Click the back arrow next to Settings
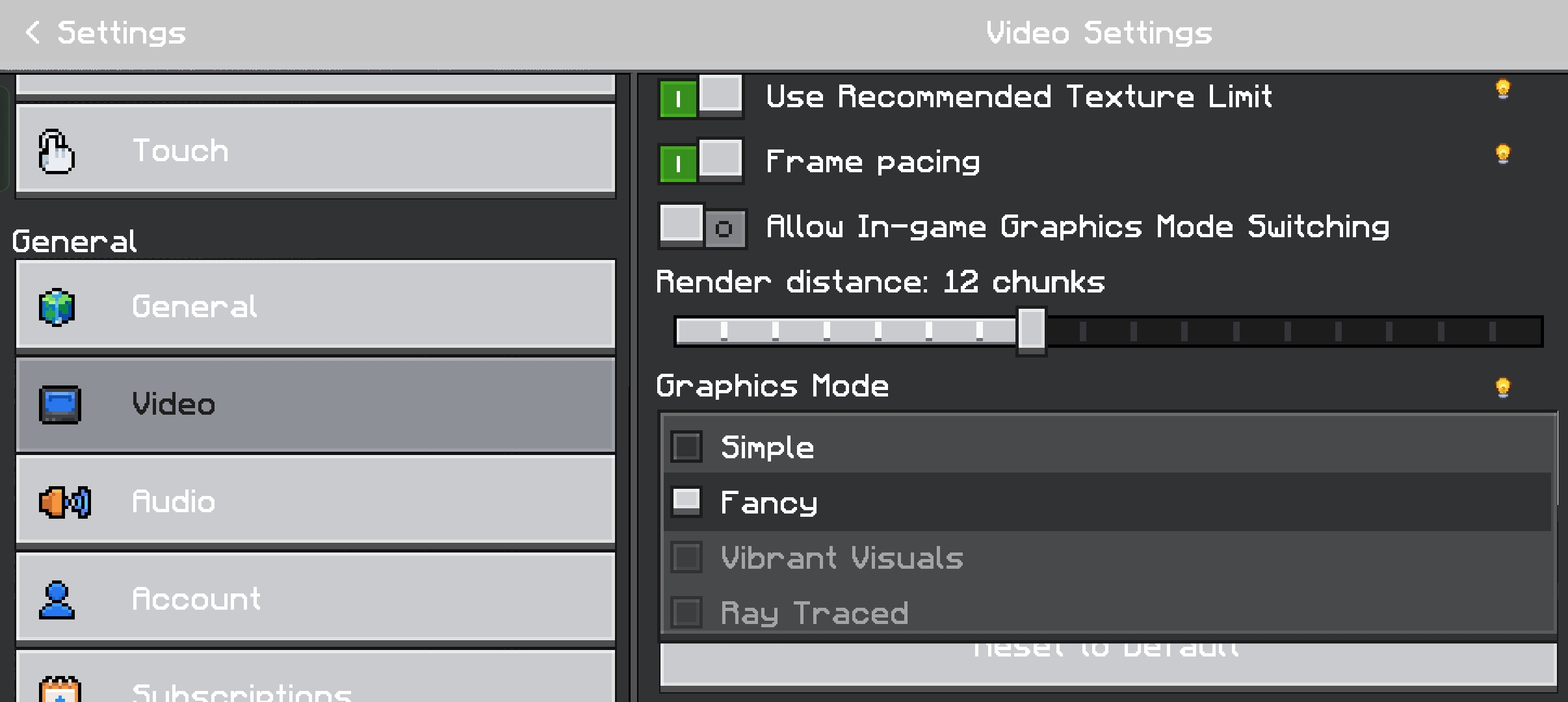Screen dimensions: 1568x702 pyautogui.click(x=33, y=32)
